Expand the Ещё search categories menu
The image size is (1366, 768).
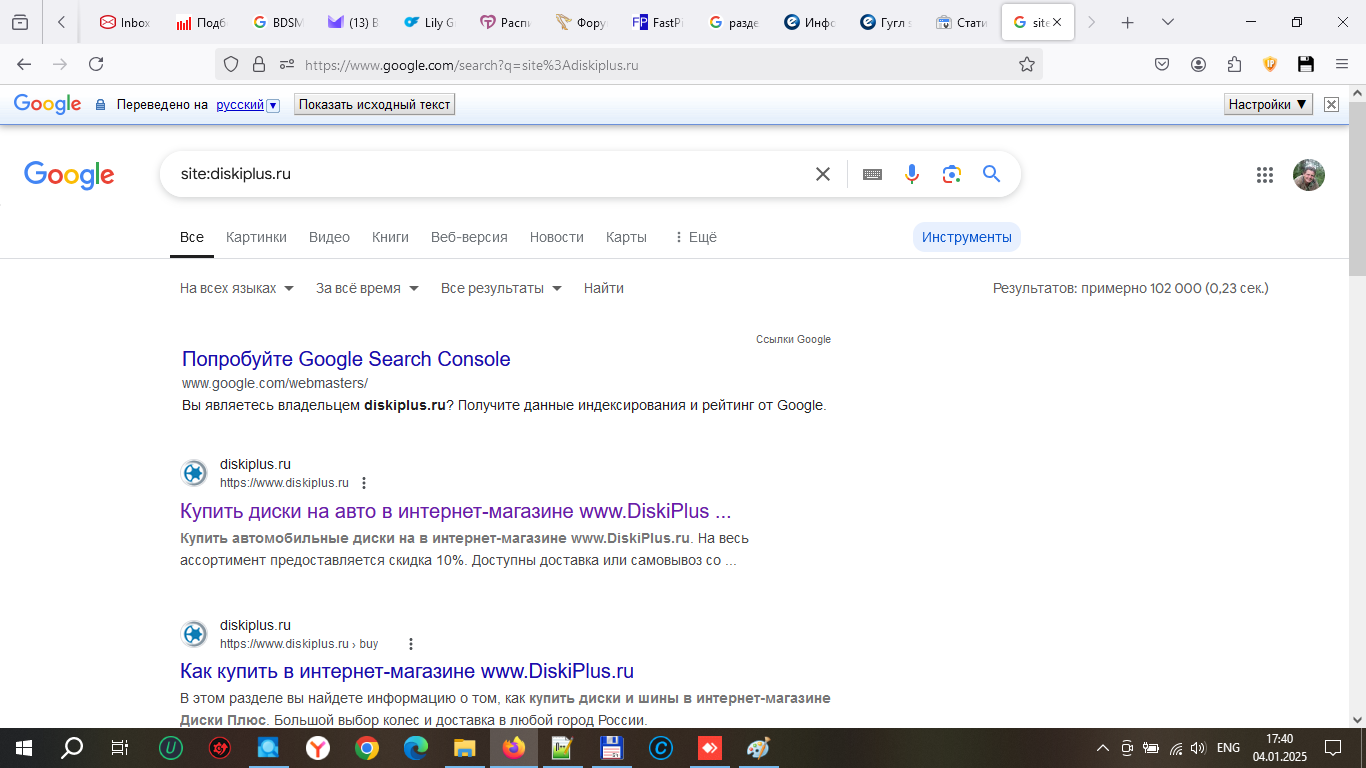click(695, 237)
